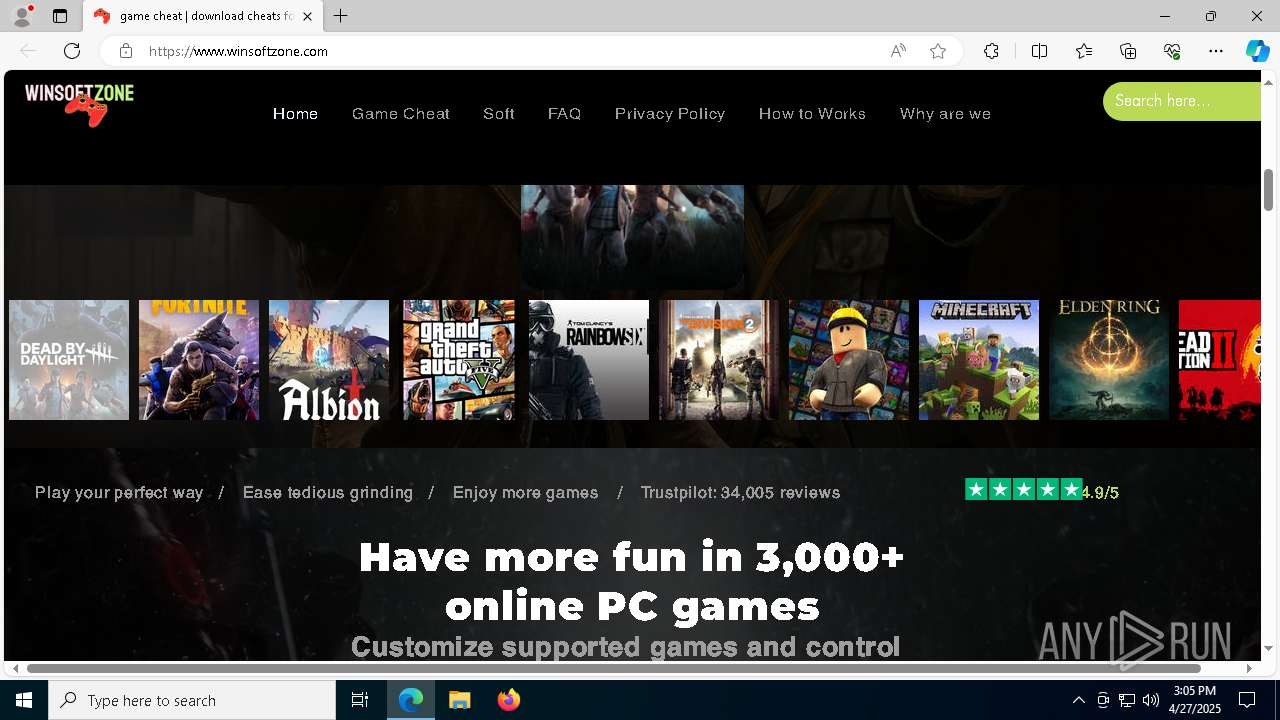The height and width of the screenshot is (720, 1280).
Task: Select the Grand Theft Auto V thumbnail
Action: click(x=459, y=360)
